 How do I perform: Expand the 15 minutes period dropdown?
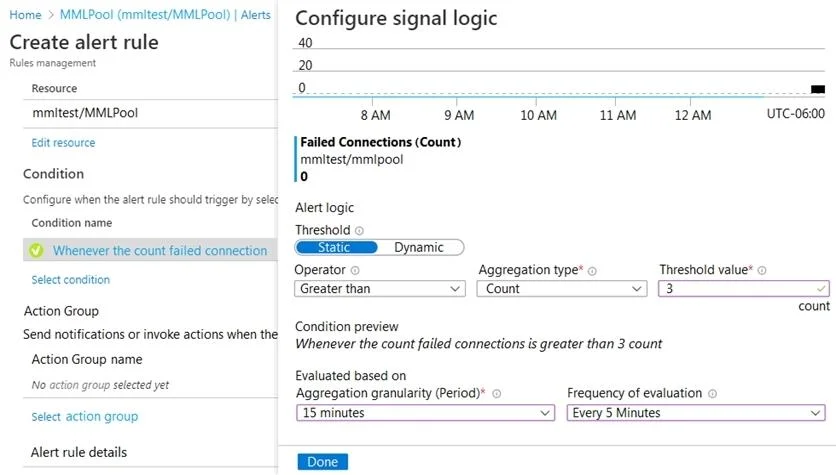[425, 413]
